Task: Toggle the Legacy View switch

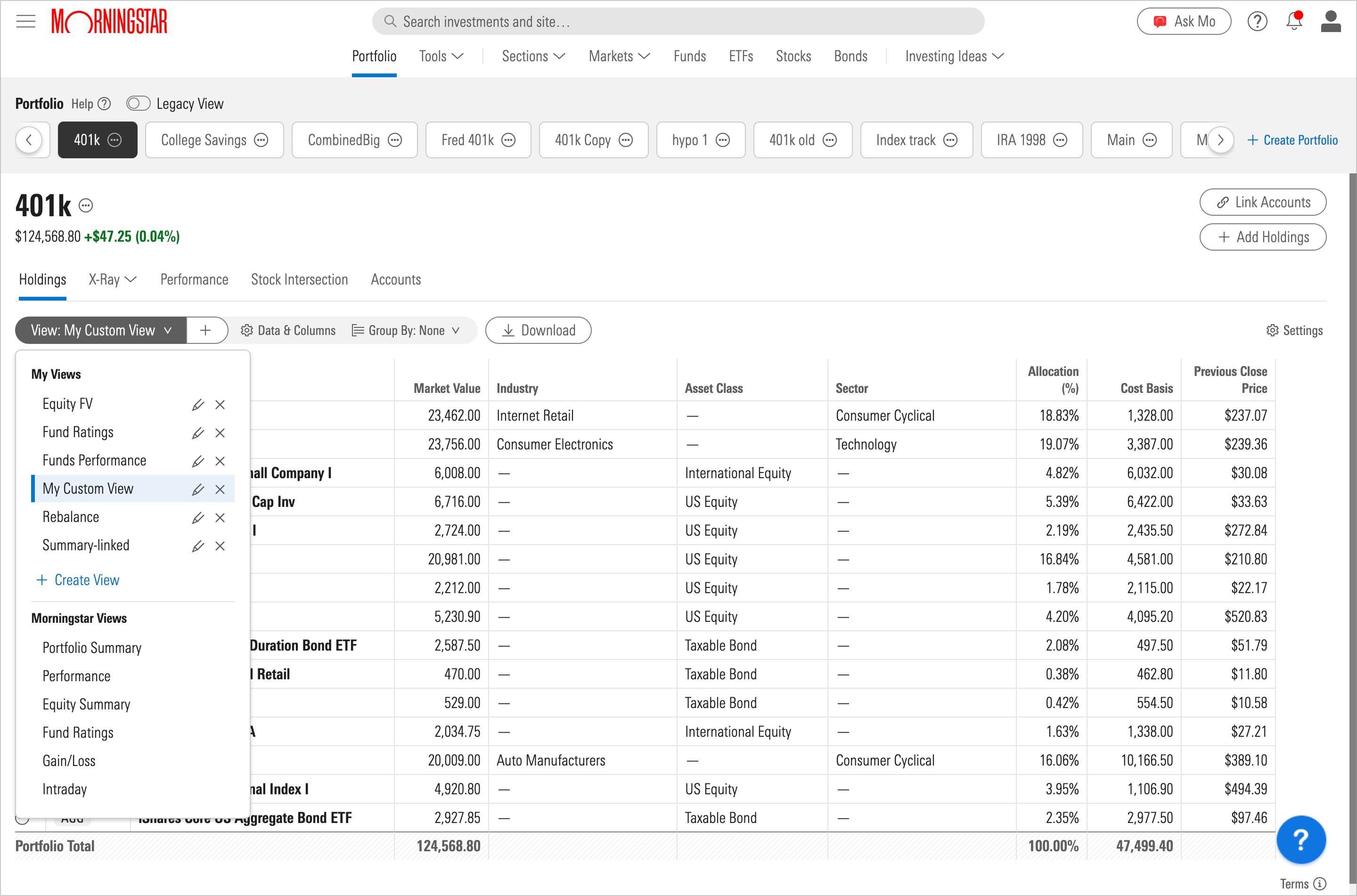Action: (138, 104)
